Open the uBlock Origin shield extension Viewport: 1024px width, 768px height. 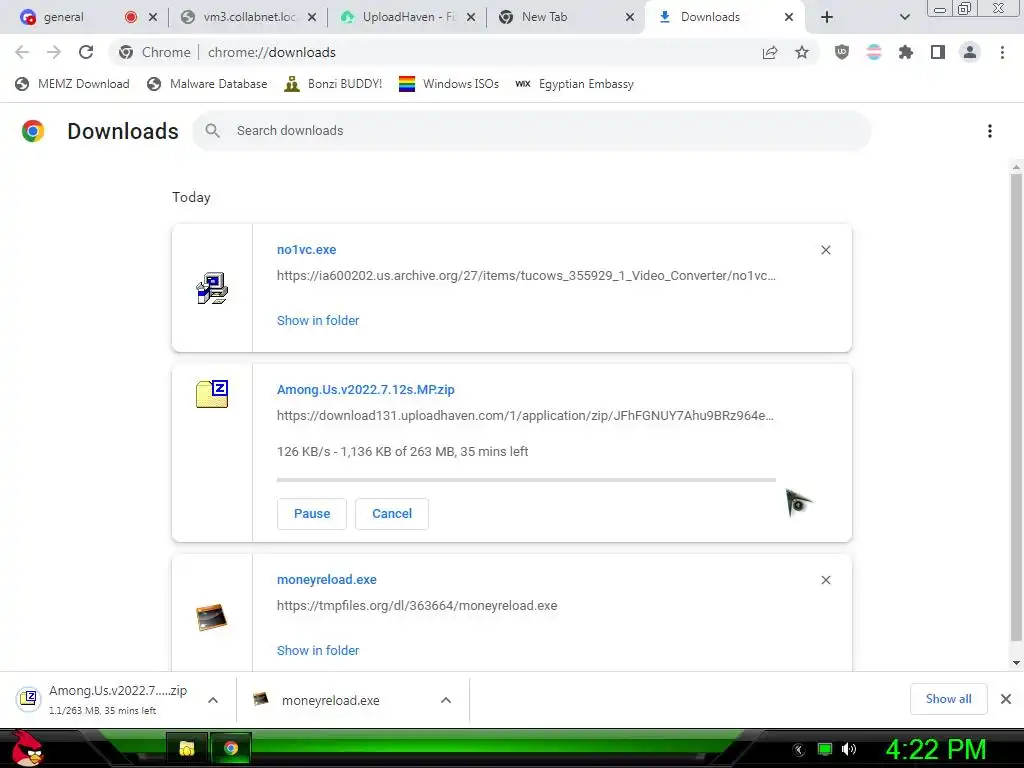click(x=842, y=52)
